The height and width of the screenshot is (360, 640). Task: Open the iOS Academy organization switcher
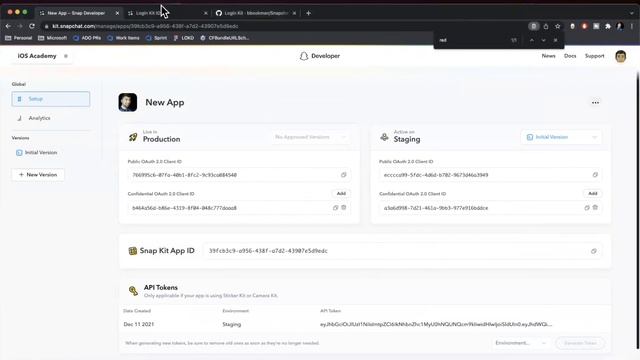[x=42, y=56]
